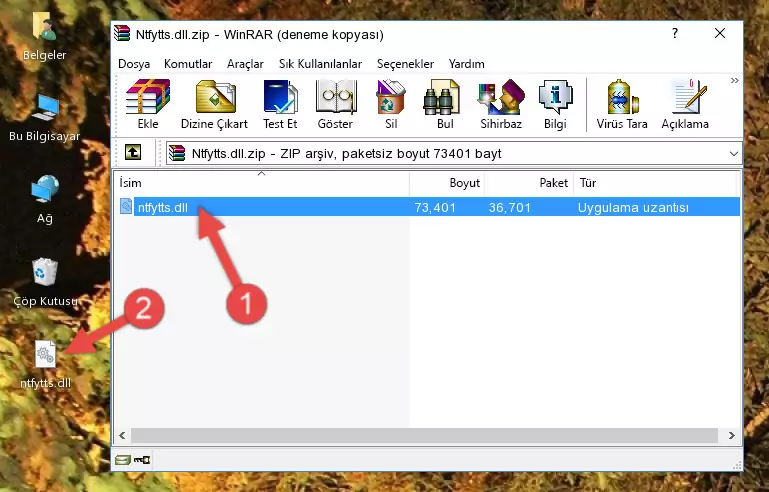Select the ntfytts.dll desktop file
This screenshot has width=769, height=492.
pyautogui.click(x=45, y=364)
